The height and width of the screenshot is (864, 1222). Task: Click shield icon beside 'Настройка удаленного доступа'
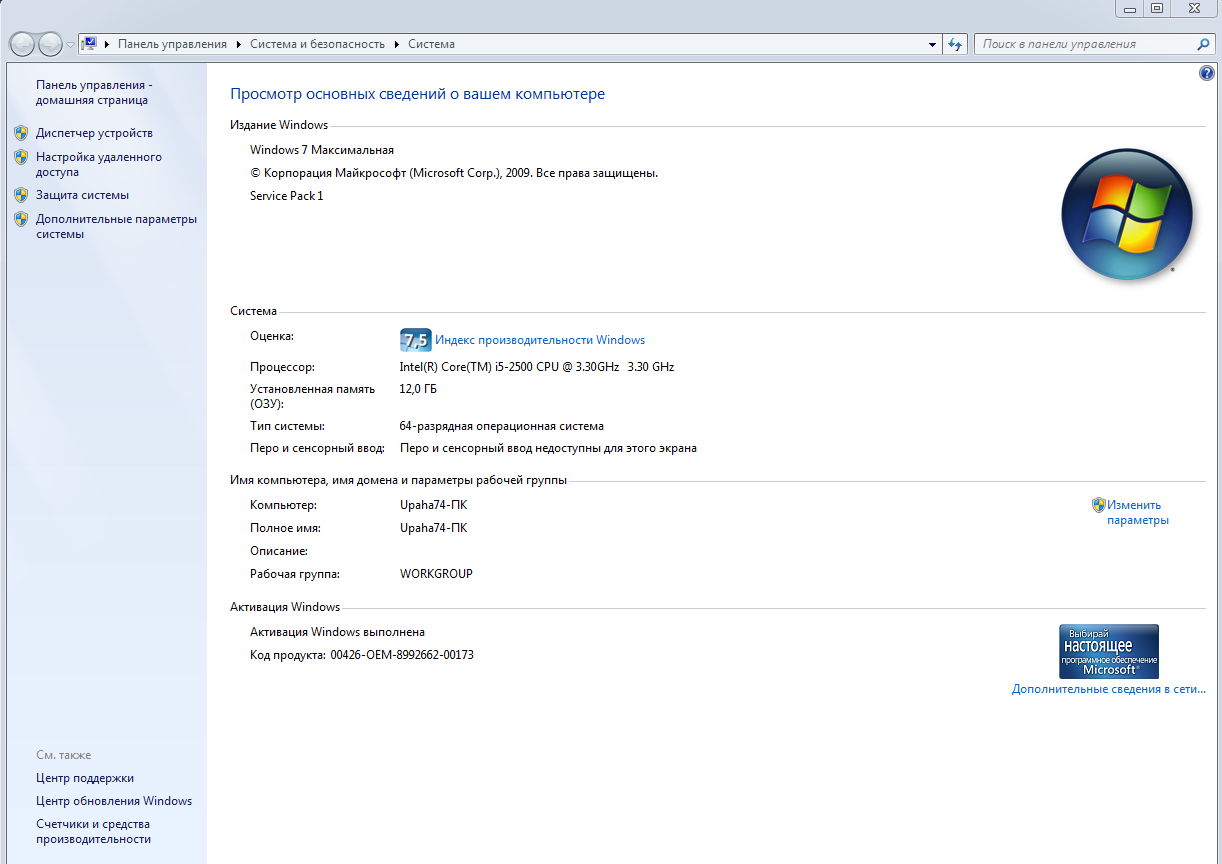(x=20, y=157)
